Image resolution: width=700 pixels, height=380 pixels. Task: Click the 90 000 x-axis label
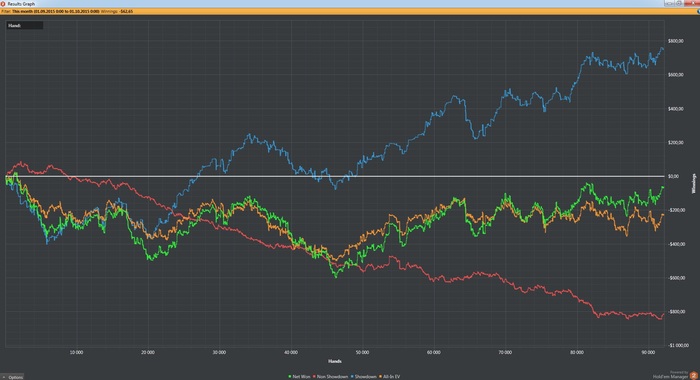tap(648, 352)
